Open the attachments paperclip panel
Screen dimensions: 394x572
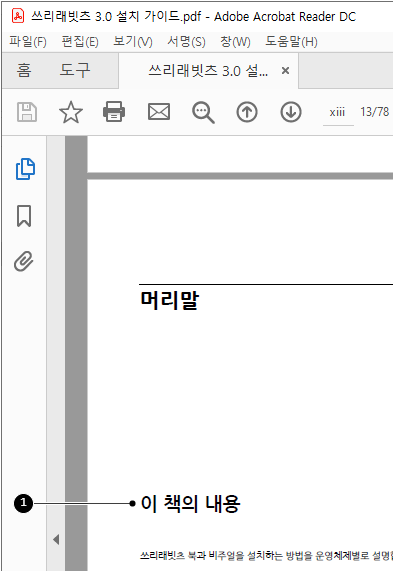click(24, 261)
